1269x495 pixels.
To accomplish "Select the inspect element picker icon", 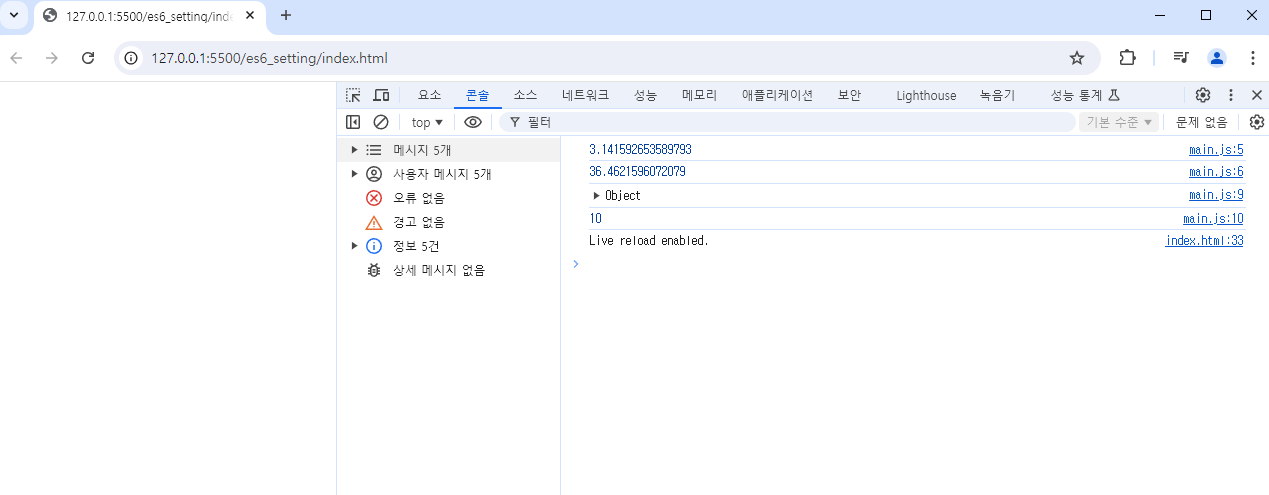I will (353, 95).
